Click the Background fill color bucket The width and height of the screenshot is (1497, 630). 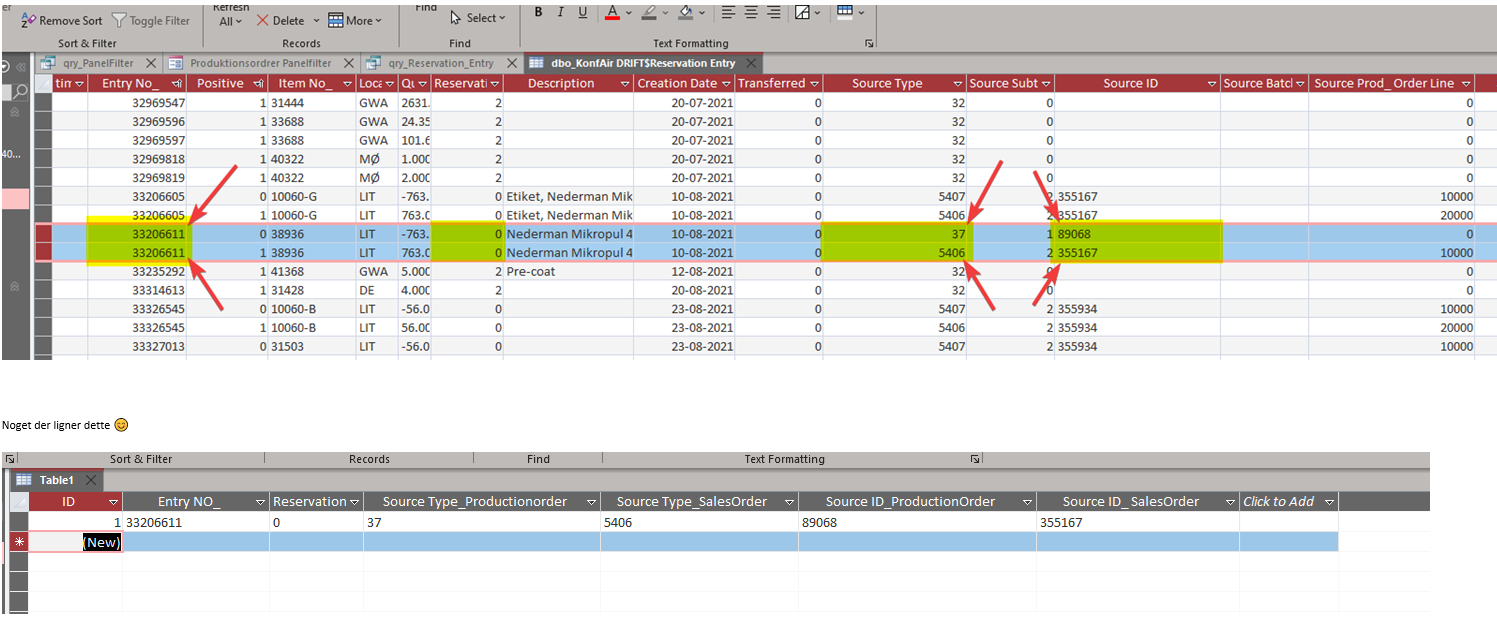click(x=685, y=12)
